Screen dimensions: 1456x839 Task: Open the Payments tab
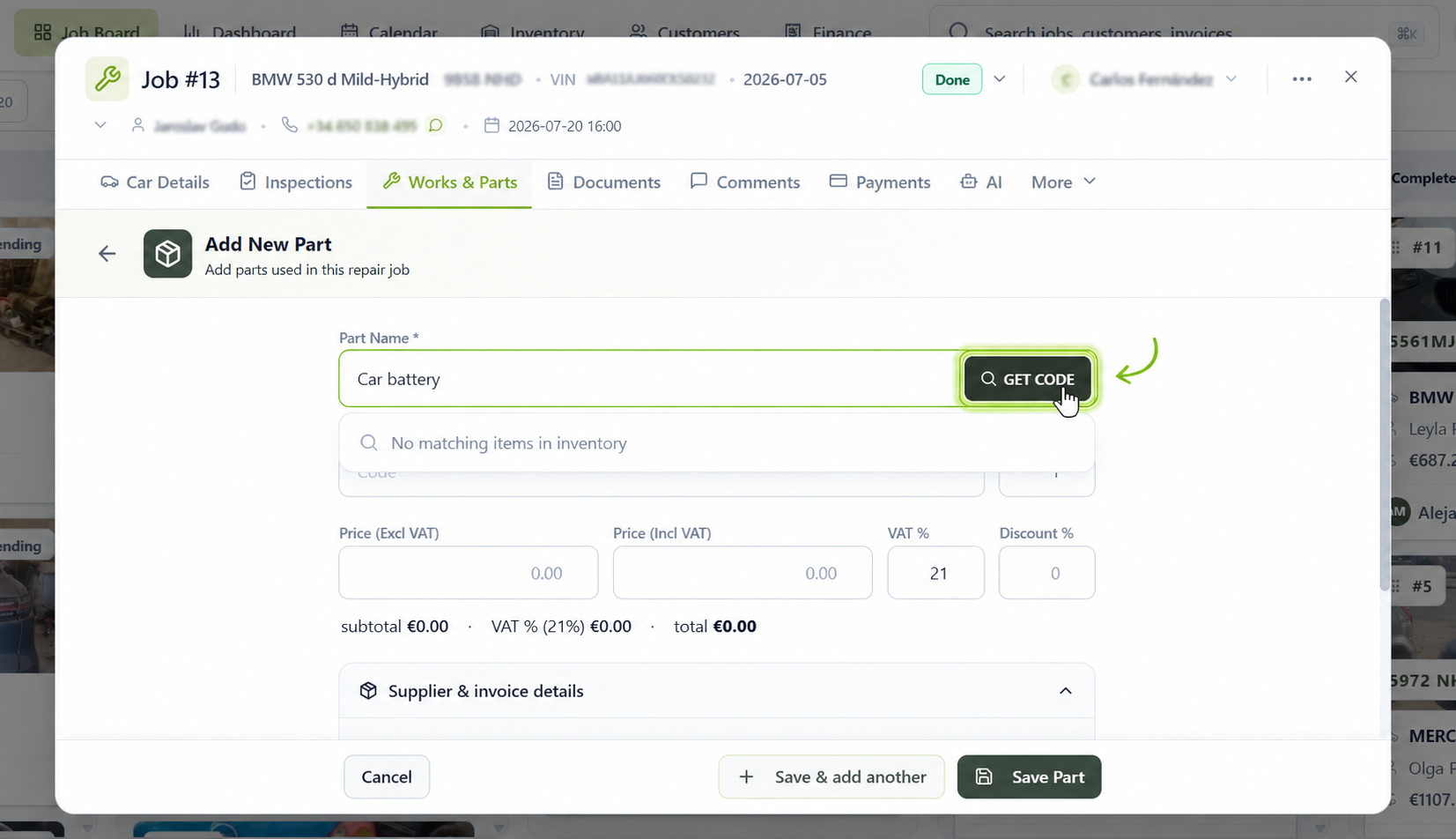[x=880, y=182]
